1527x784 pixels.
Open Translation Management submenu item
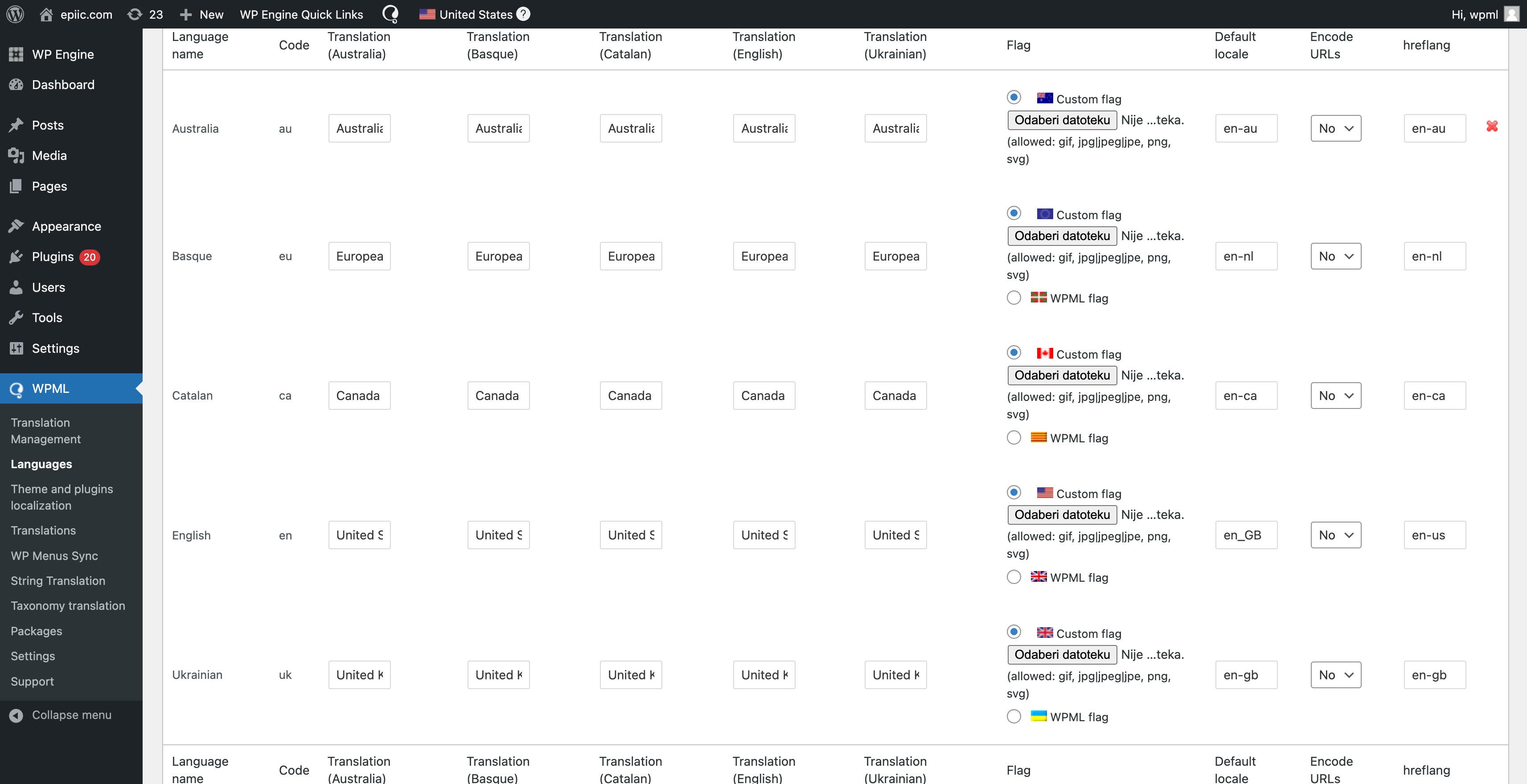click(x=45, y=431)
